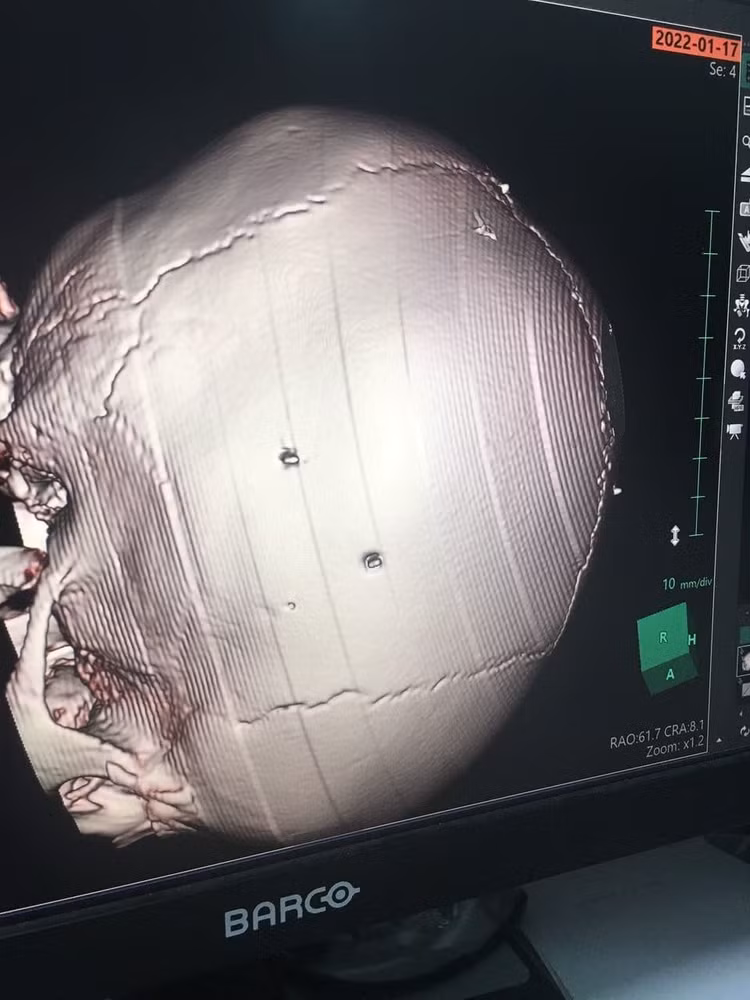Viewport: 750px width, 1000px height.
Task: Select the cutting/sculpt tool icon
Action: [744, 241]
